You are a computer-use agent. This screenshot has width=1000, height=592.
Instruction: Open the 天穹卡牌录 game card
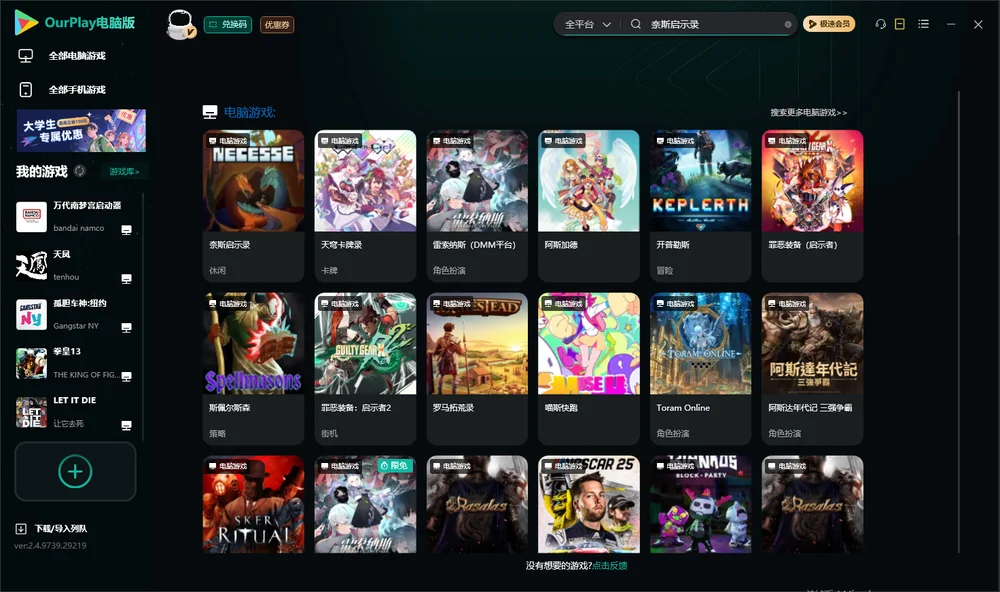point(365,205)
